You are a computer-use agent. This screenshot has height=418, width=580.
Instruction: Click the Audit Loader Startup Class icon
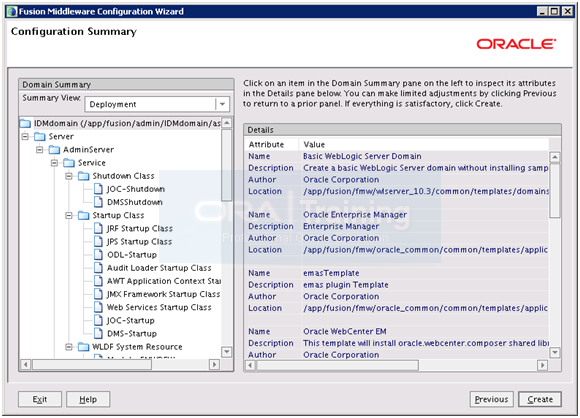point(98,268)
